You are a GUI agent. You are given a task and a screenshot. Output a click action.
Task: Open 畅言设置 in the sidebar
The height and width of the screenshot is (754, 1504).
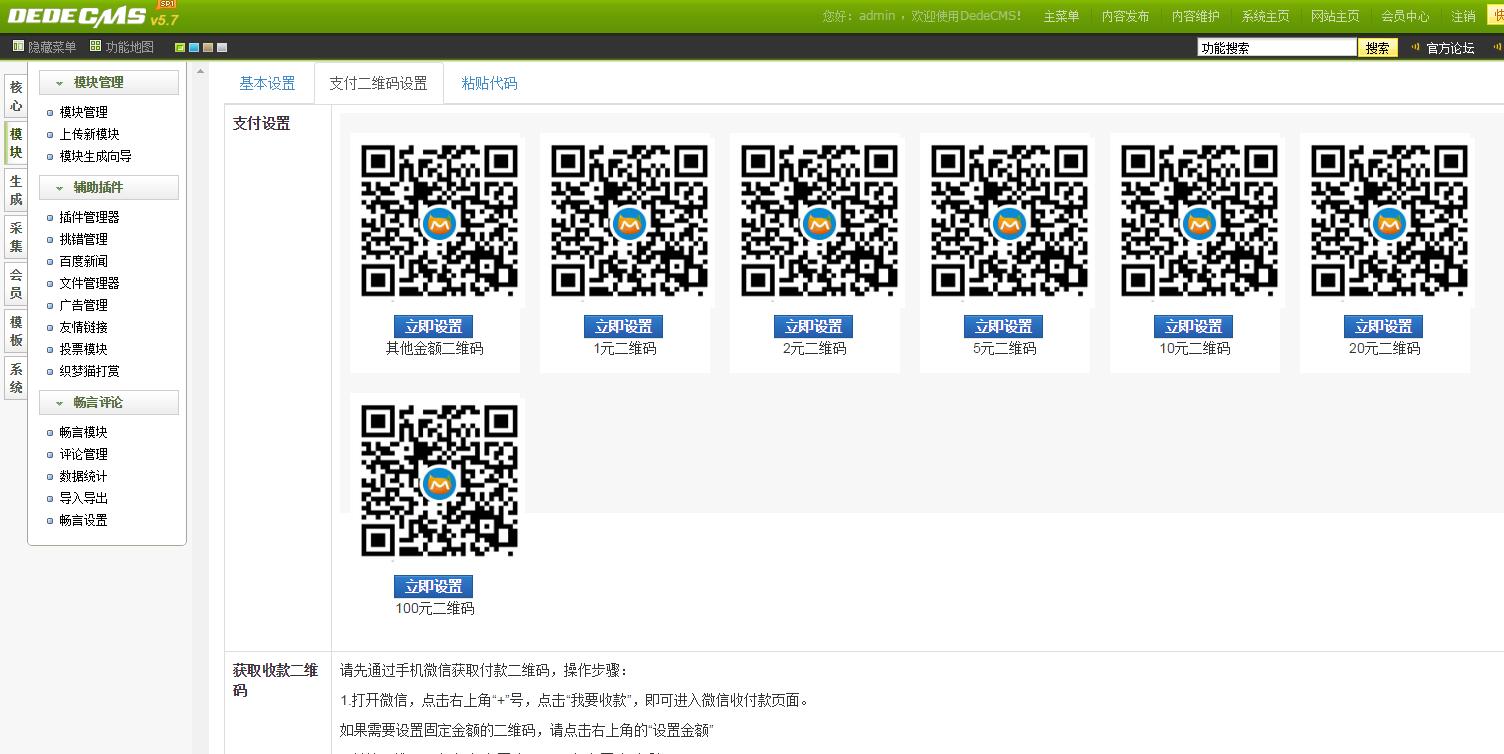83,520
